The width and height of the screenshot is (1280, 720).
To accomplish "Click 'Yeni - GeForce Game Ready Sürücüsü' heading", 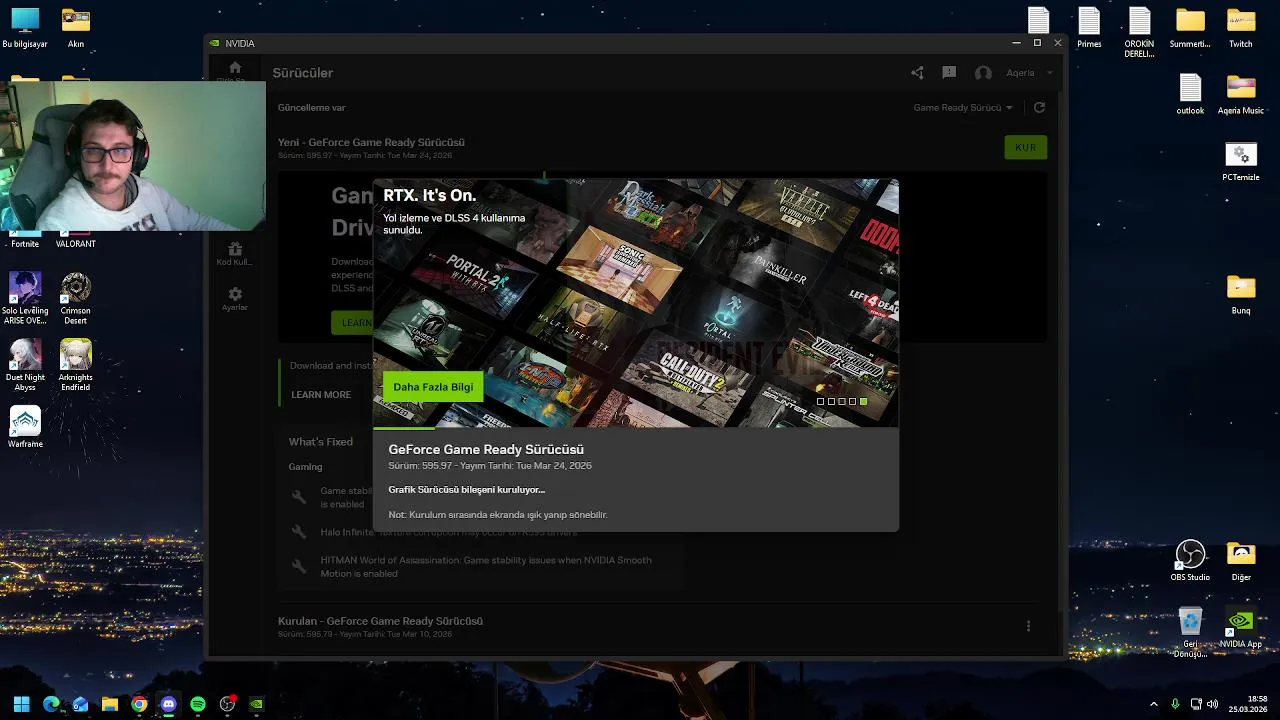I will [x=371, y=142].
